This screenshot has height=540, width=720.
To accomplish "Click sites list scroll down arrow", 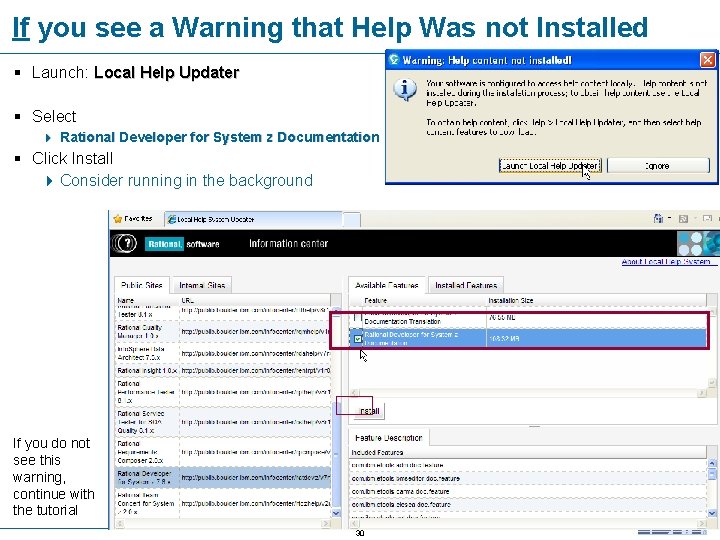I will pyautogui.click(x=336, y=513).
